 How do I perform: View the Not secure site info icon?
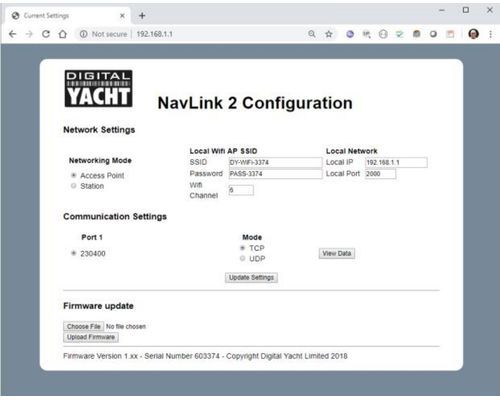[83, 34]
